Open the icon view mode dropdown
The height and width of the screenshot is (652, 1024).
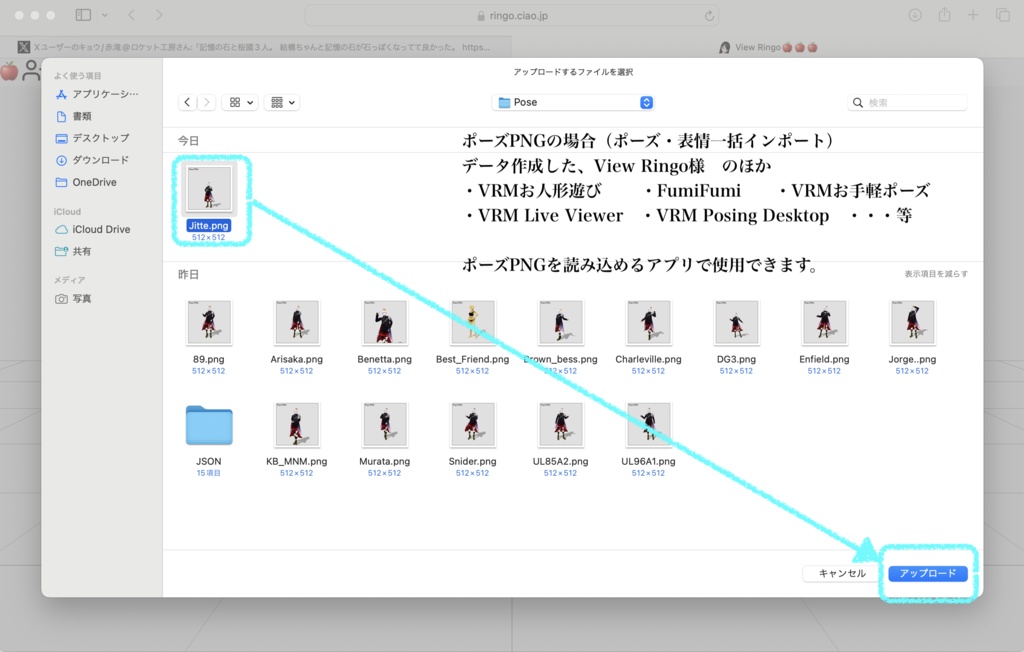240,103
